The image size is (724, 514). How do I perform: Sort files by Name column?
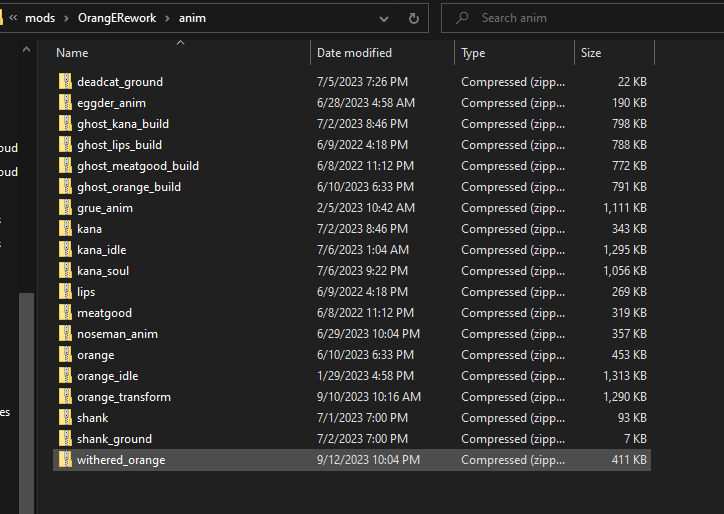(72, 53)
